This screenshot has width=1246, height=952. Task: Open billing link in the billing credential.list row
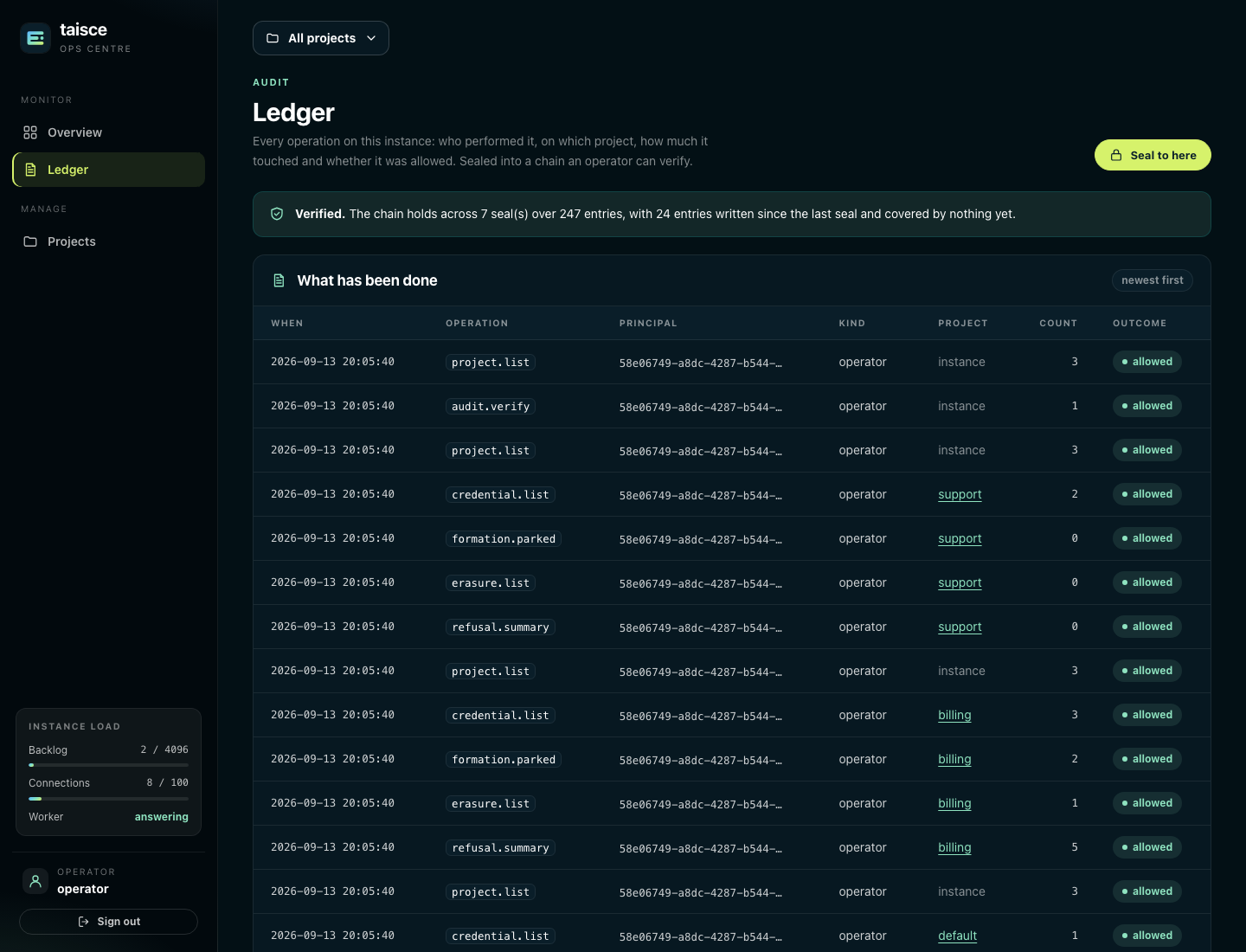click(954, 715)
